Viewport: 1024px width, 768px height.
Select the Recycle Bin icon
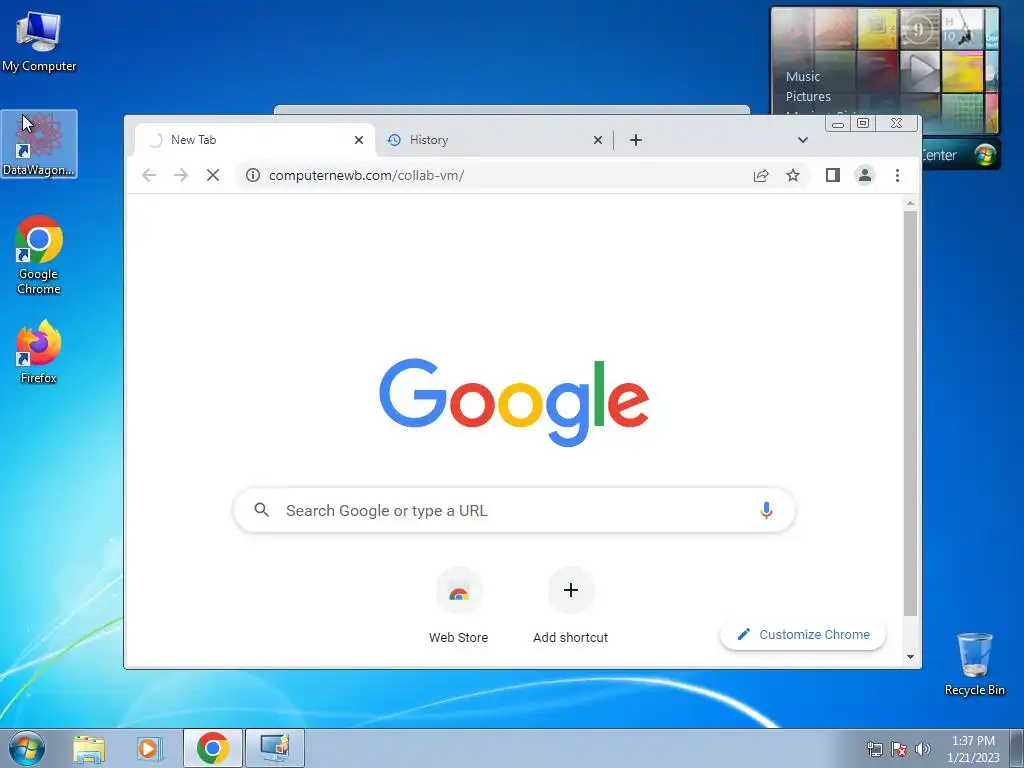974,664
